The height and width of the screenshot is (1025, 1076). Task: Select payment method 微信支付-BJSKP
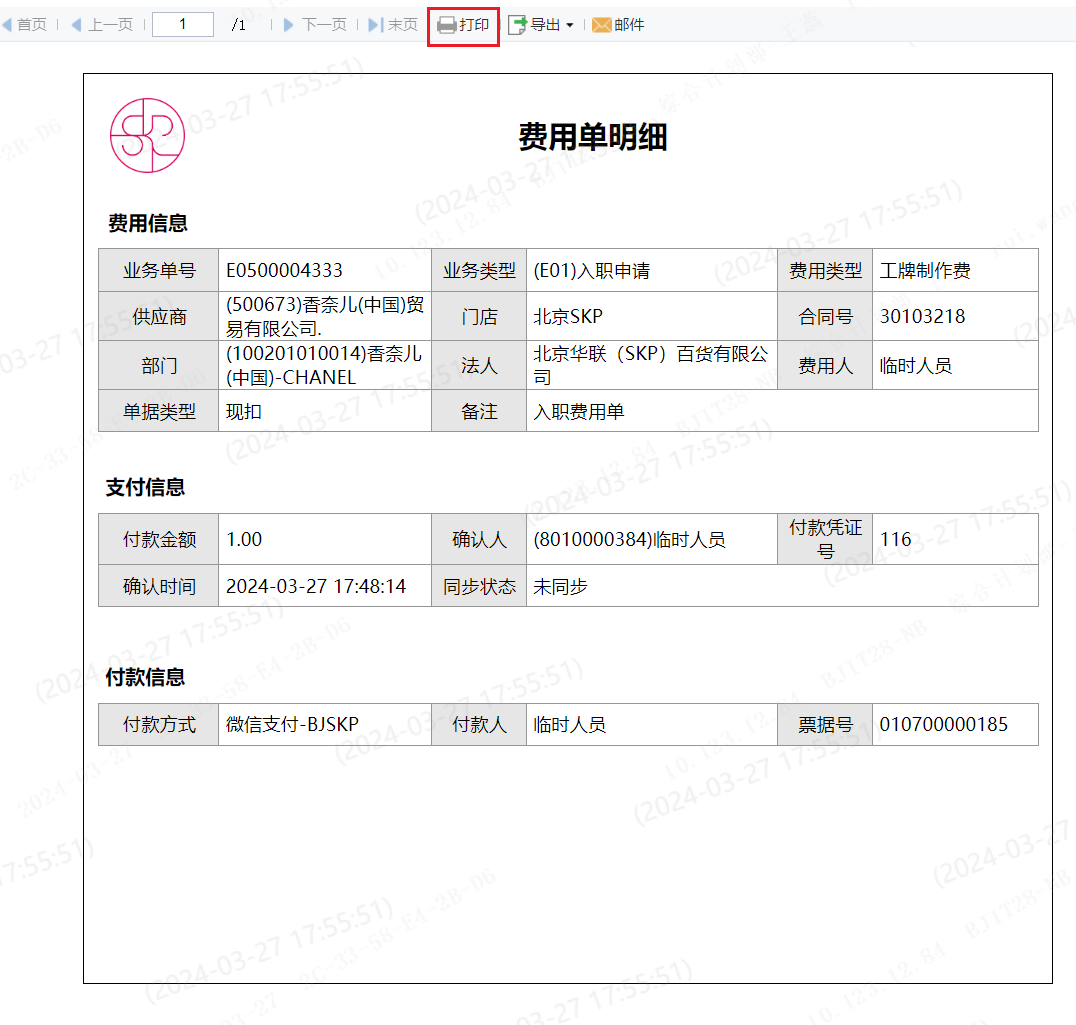pos(292,724)
